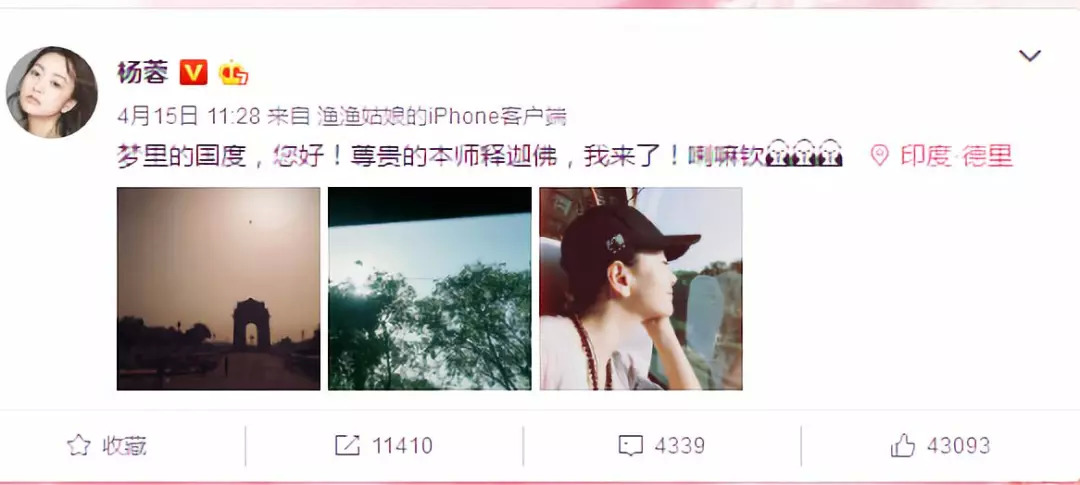Click the thumbs-up like icon
Viewport: 1080px width, 485px height.
click(902, 446)
